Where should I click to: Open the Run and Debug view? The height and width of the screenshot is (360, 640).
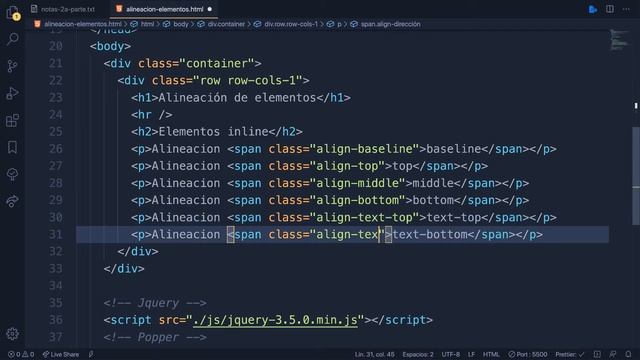tap(13, 93)
